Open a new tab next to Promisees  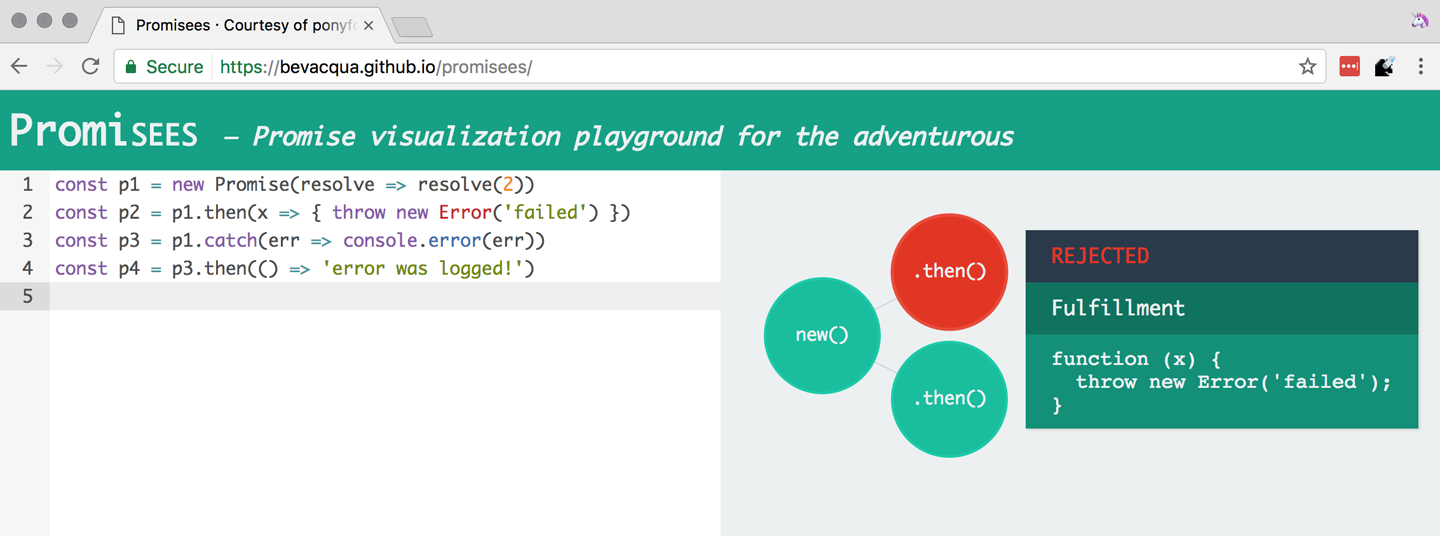[411, 27]
